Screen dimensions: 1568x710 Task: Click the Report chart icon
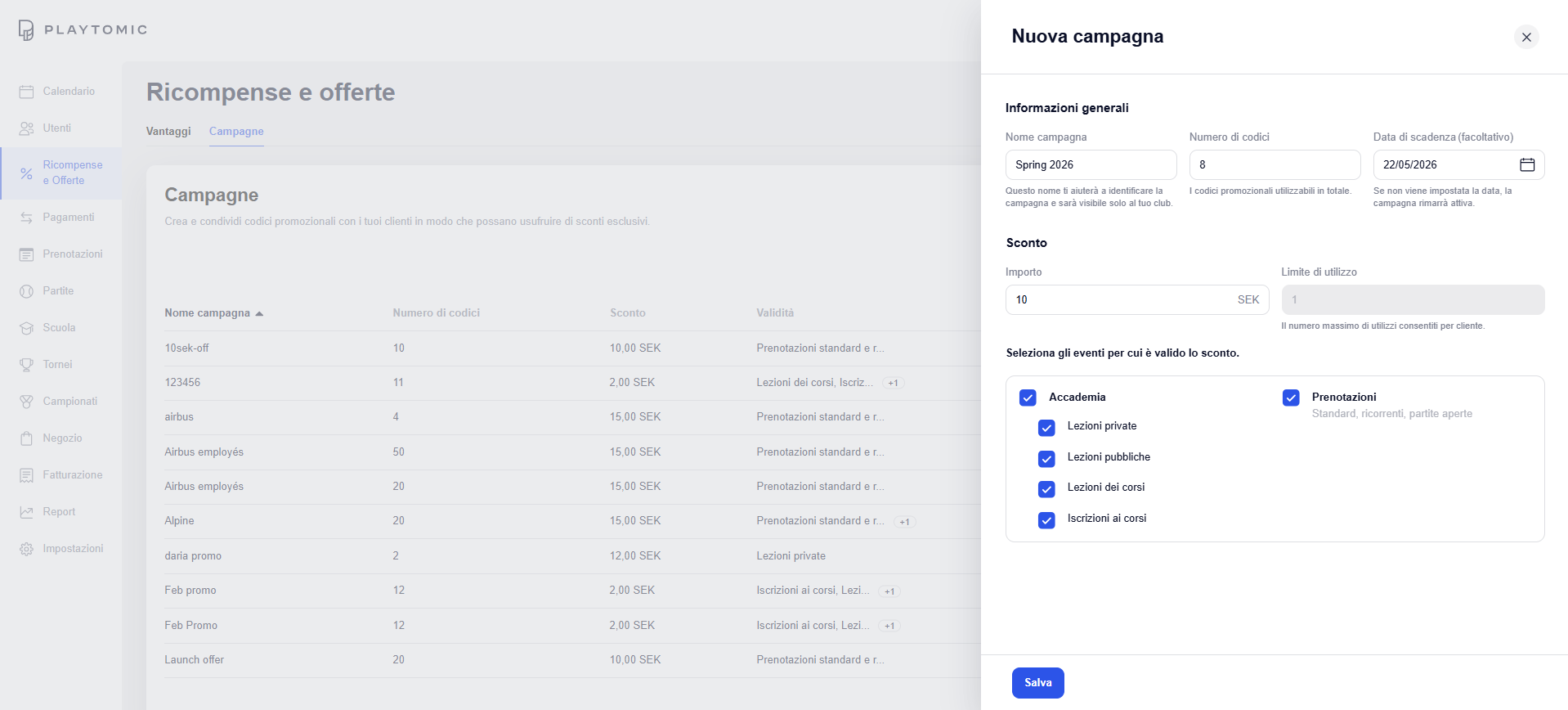(26, 512)
